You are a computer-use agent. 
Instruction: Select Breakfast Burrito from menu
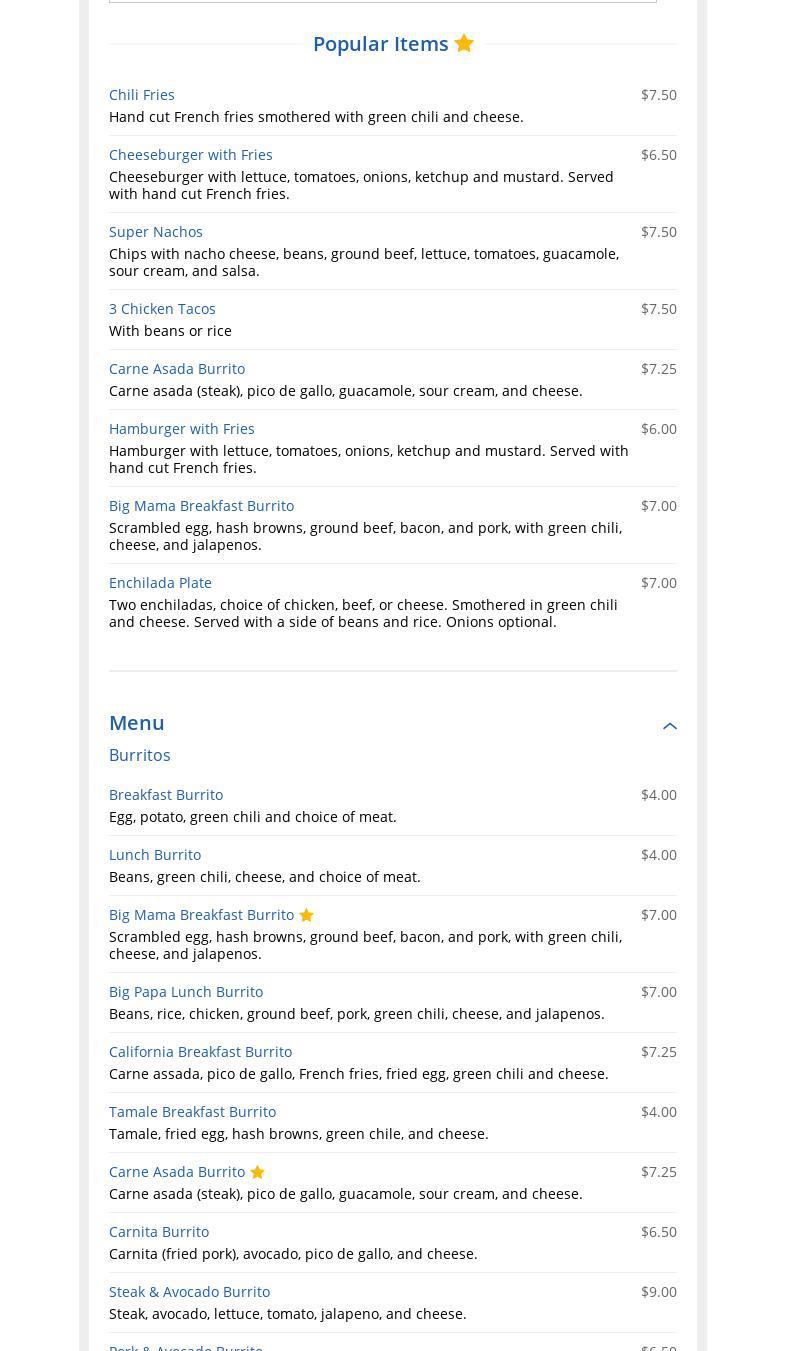click(x=166, y=795)
